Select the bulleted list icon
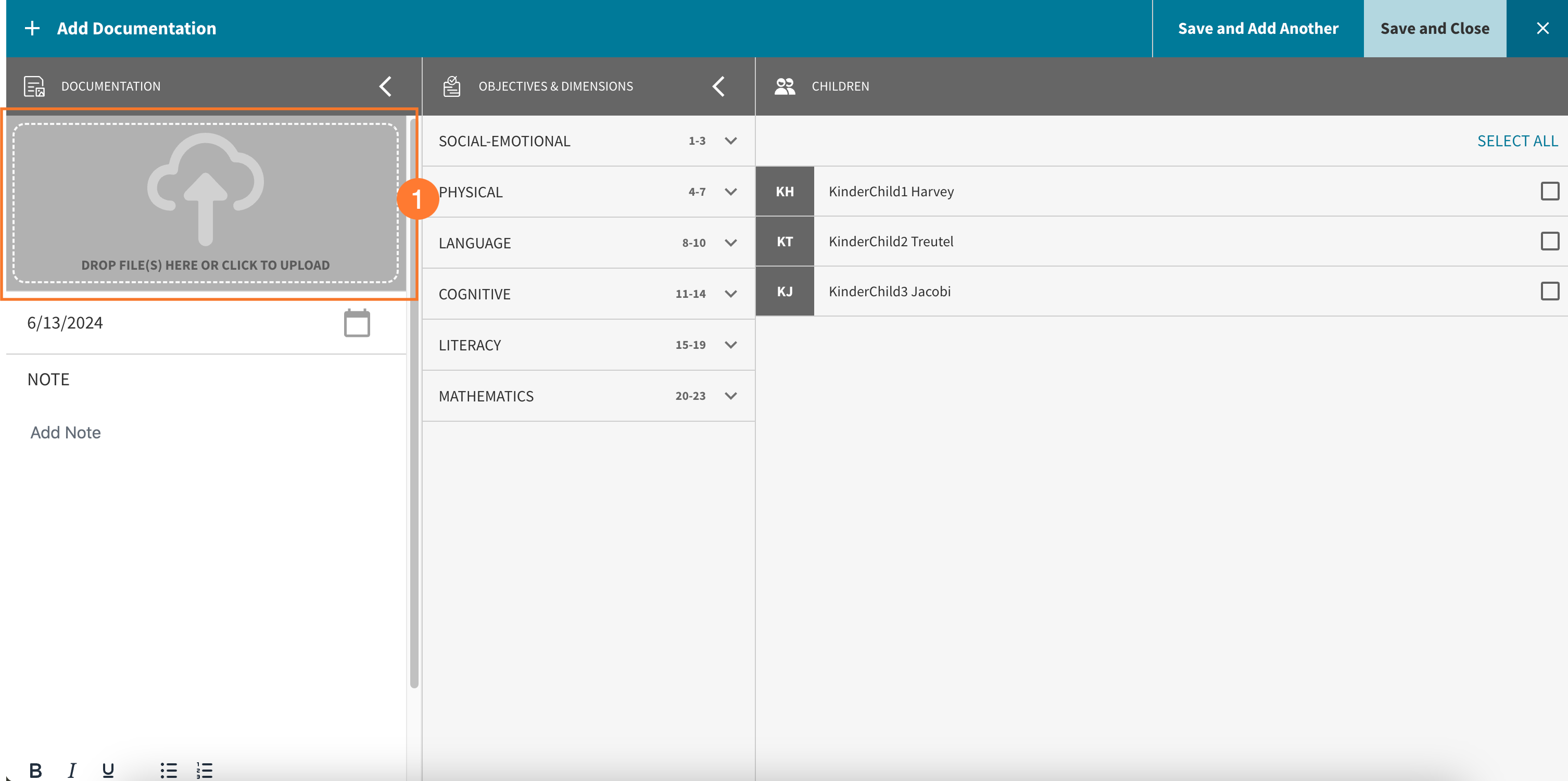 [x=168, y=770]
